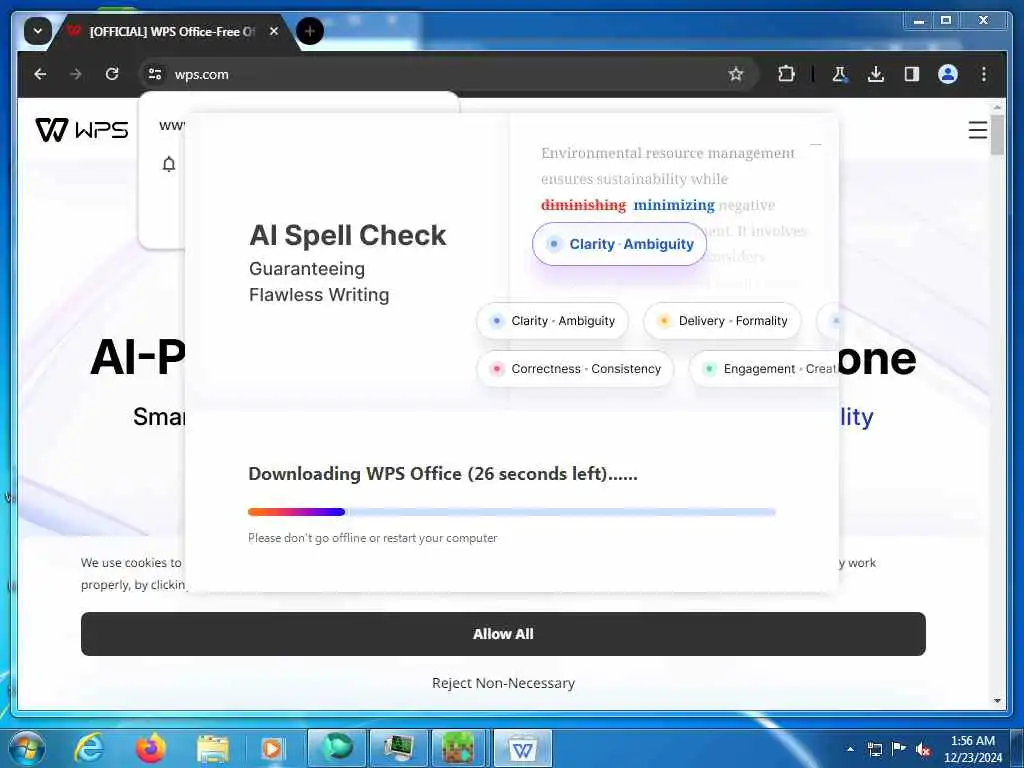This screenshot has height=768, width=1024.
Task: Click the Clarity · Ambiguity chip
Action: pyautogui.click(x=552, y=321)
